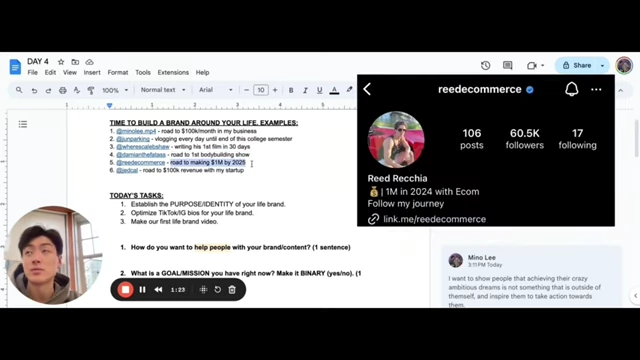Viewport: 640px width, 360px height.
Task: Open the highlight color picker
Action: click(x=350, y=90)
